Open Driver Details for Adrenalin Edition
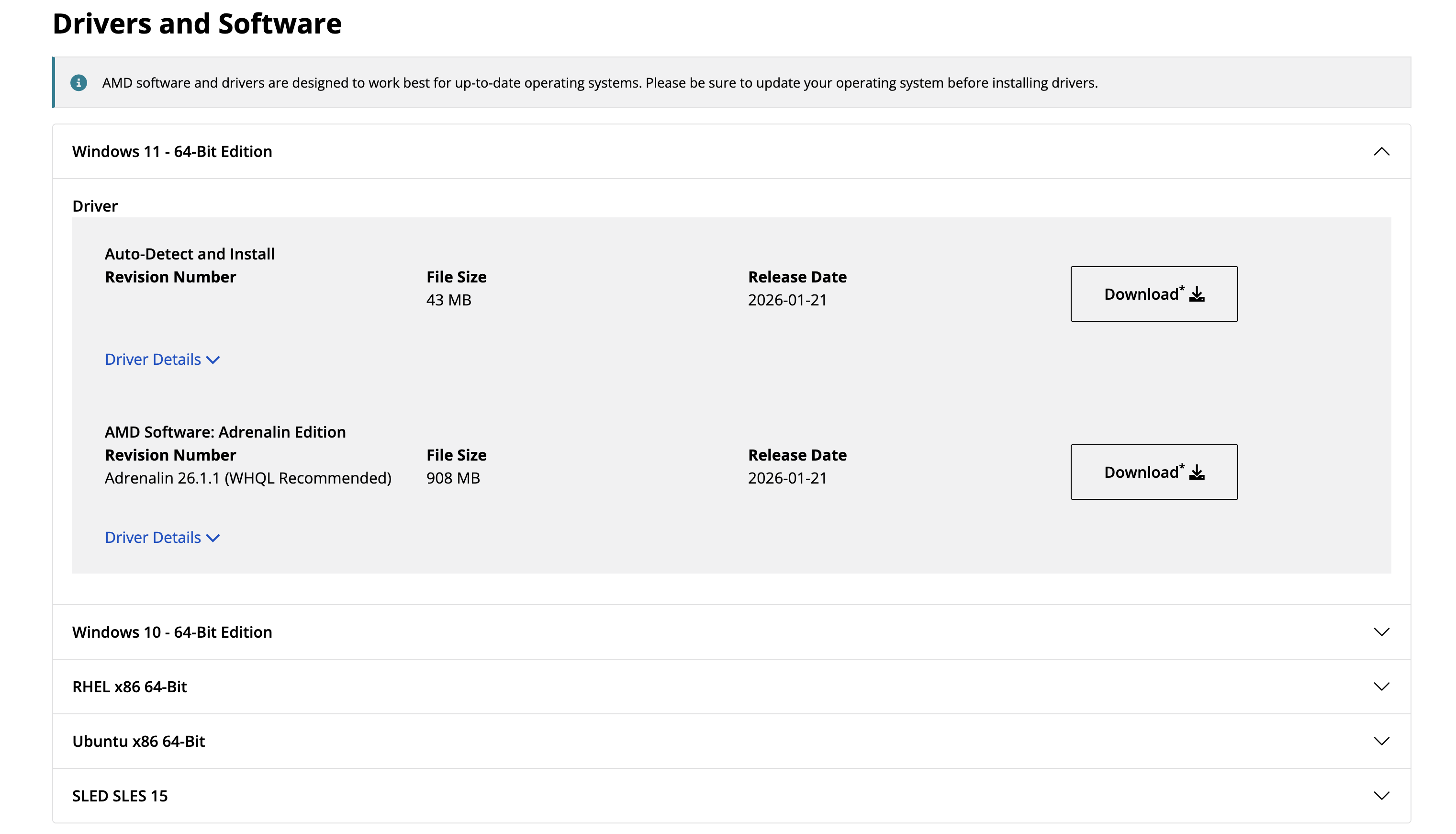1456x834 pixels. point(153,538)
